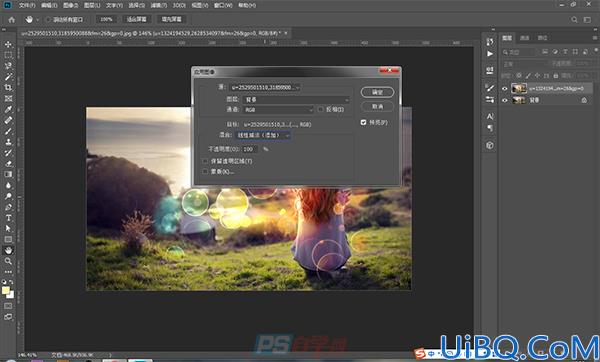Image resolution: width=600 pixels, height=362 pixels.
Task: Select the Eyedropper tool
Action: [x=8, y=109]
